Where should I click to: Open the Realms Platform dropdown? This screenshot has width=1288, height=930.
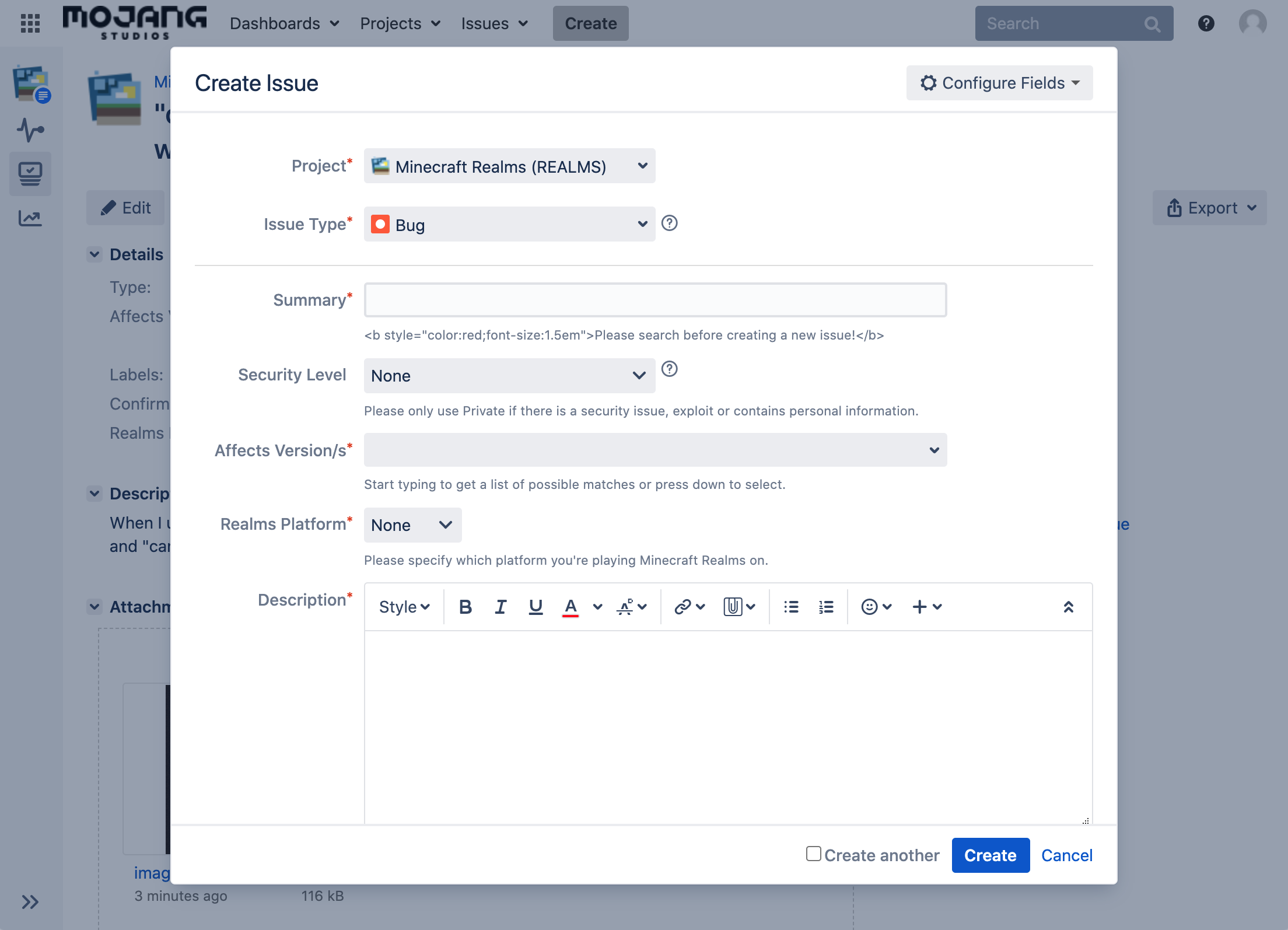412,525
